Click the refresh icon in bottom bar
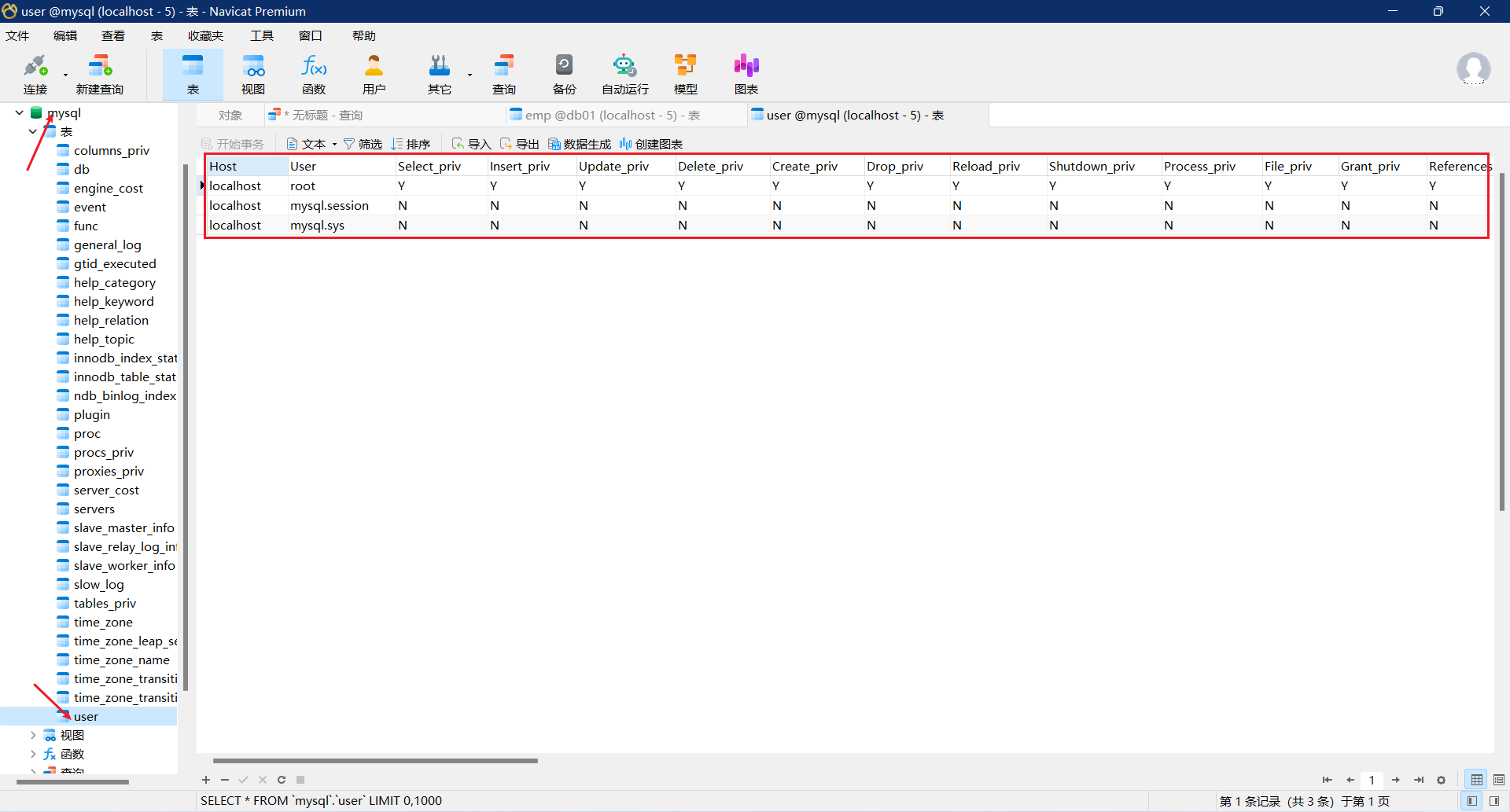The height and width of the screenshot is (812, 1510). click(x=282, y=780)
